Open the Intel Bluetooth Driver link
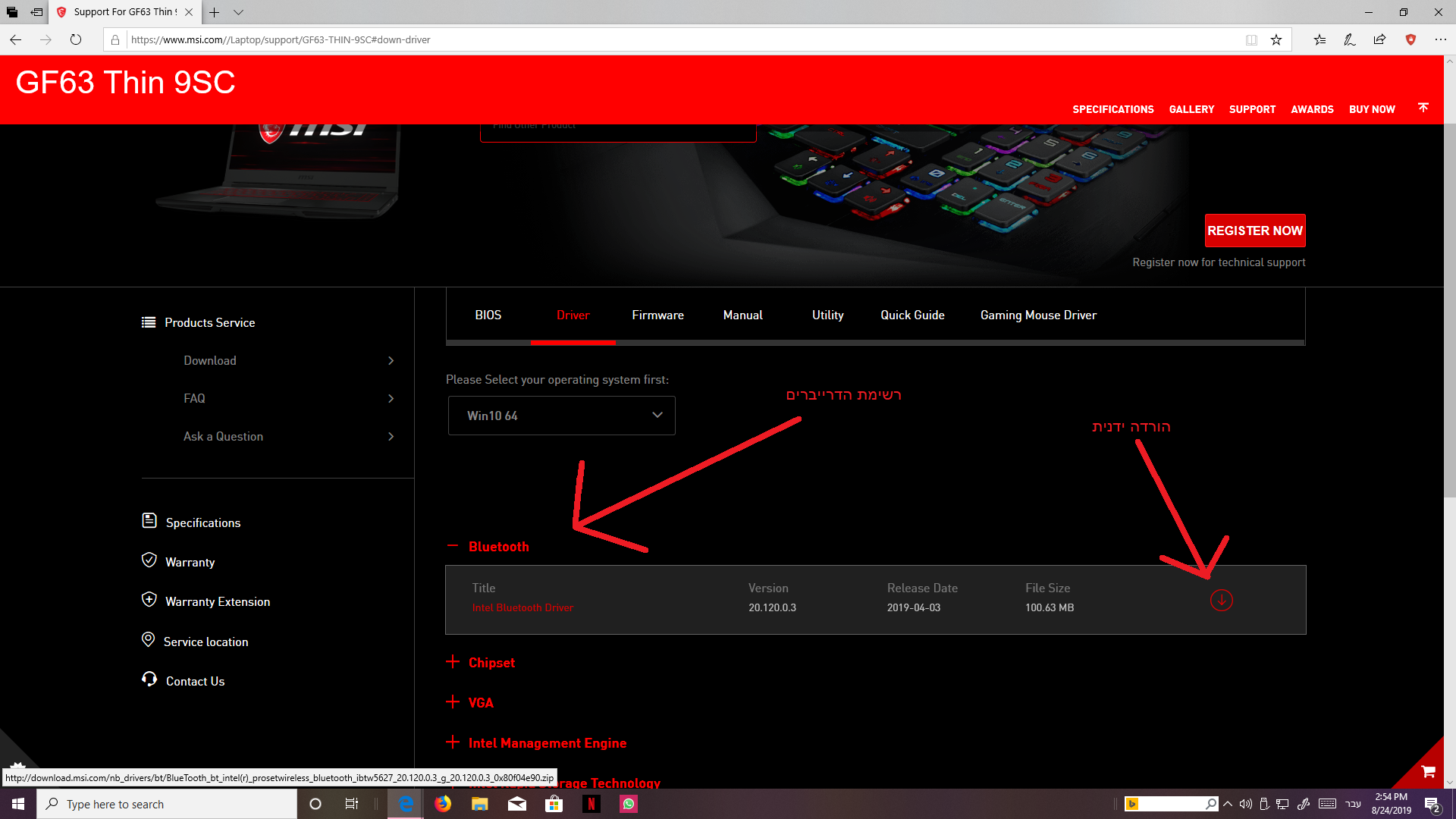Image resolution: width=1456 pixels, height=819 pixels. coord(522,607)
